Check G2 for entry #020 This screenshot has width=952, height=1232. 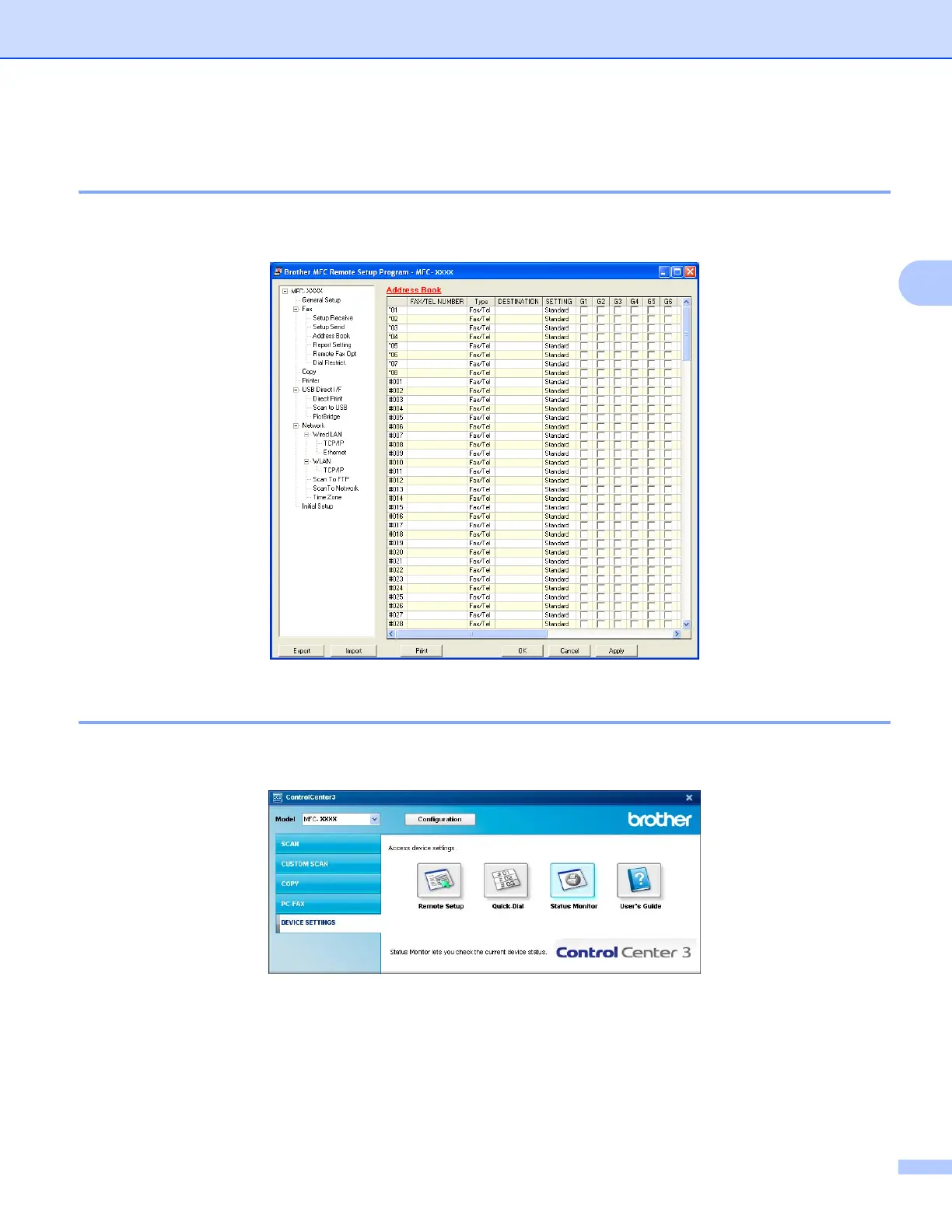tap(601, 552)
